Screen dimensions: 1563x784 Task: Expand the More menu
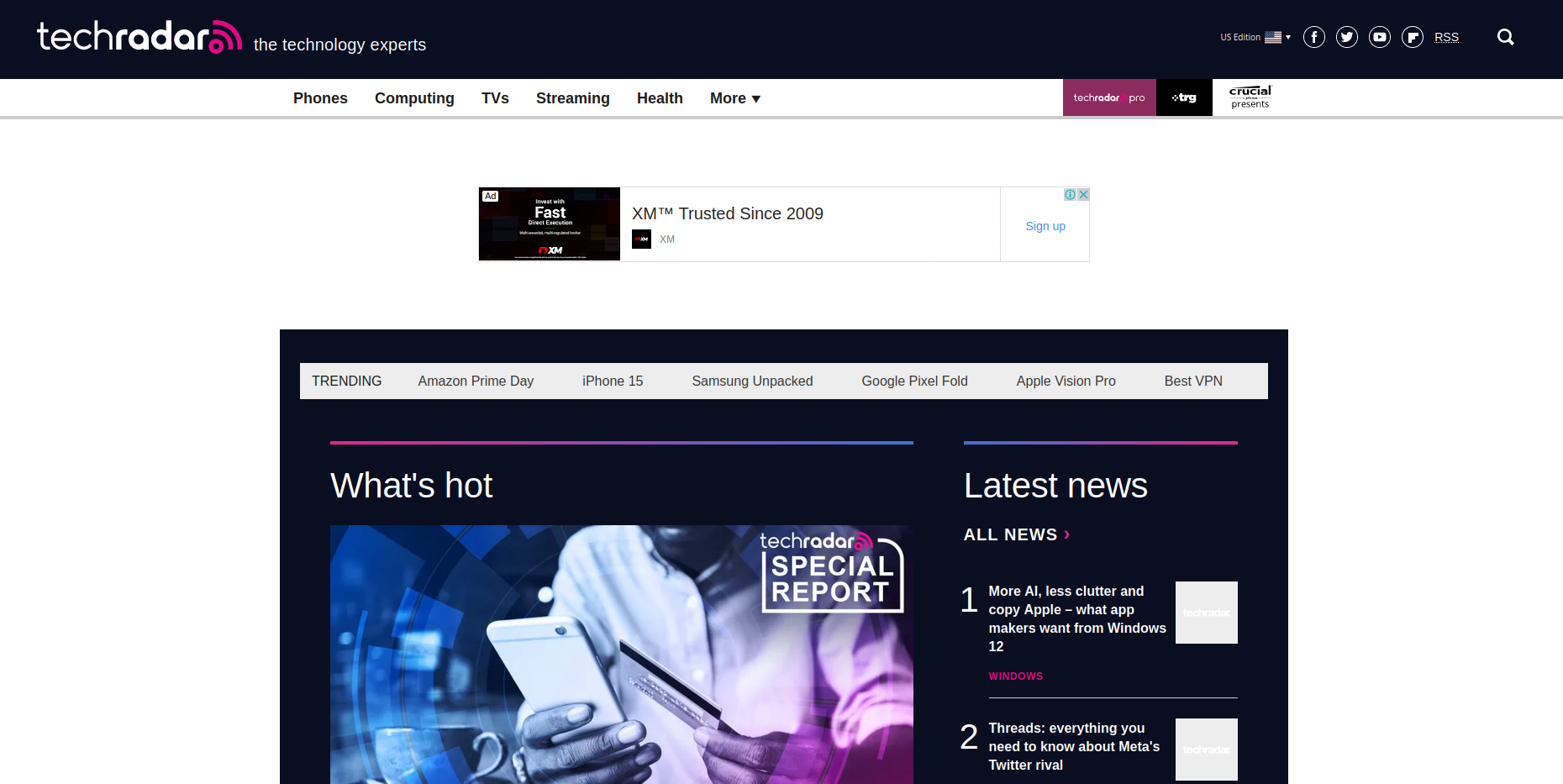[x=735, y=98]
